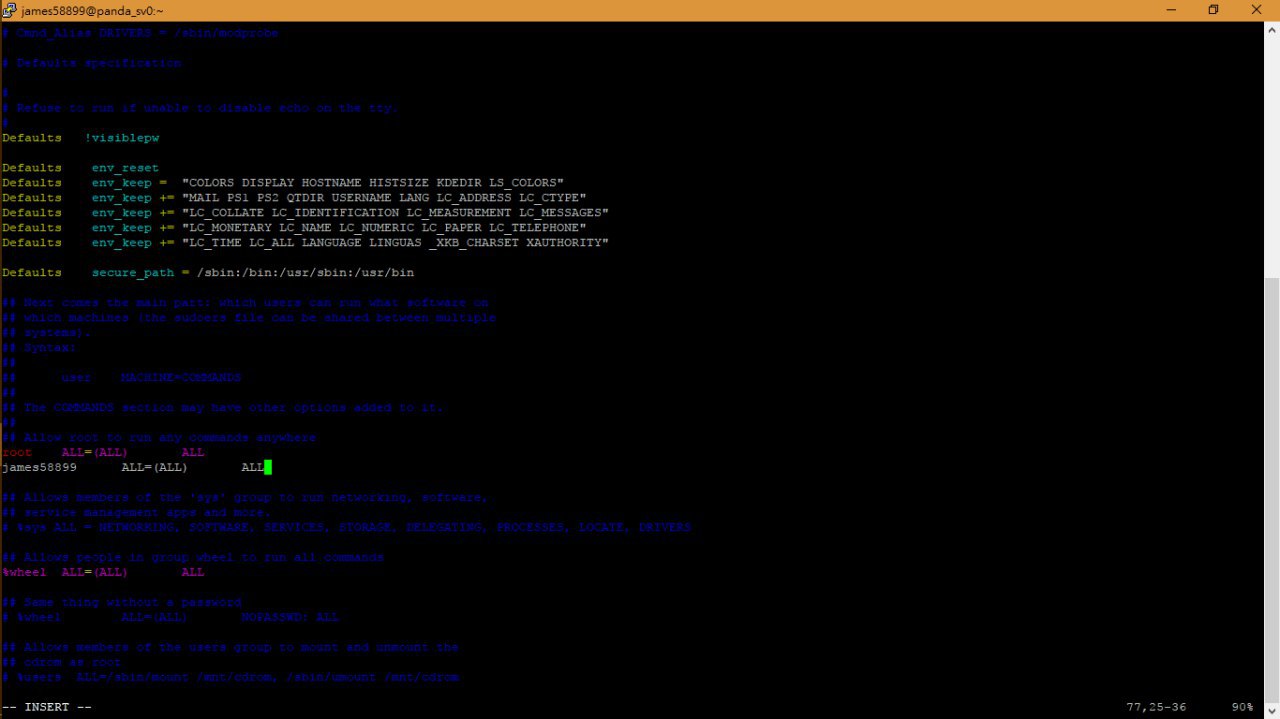Open the PuTTY system menu icon
Image resolution: width=1280 pixels, height=719 pixels.
pyautogui.click(x=9, y=10)
